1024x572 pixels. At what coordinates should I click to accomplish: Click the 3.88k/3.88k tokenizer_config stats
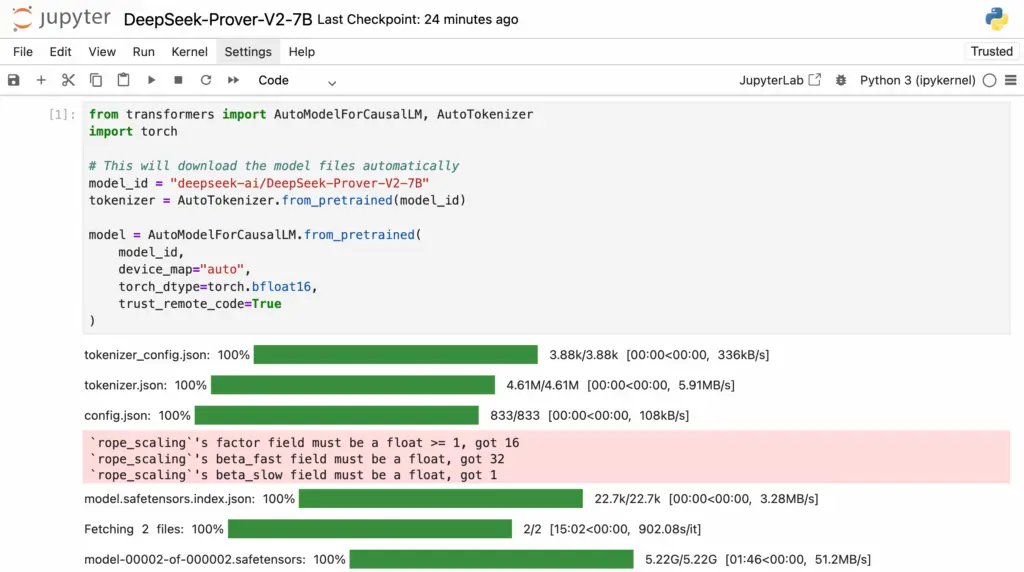[659, 355]
